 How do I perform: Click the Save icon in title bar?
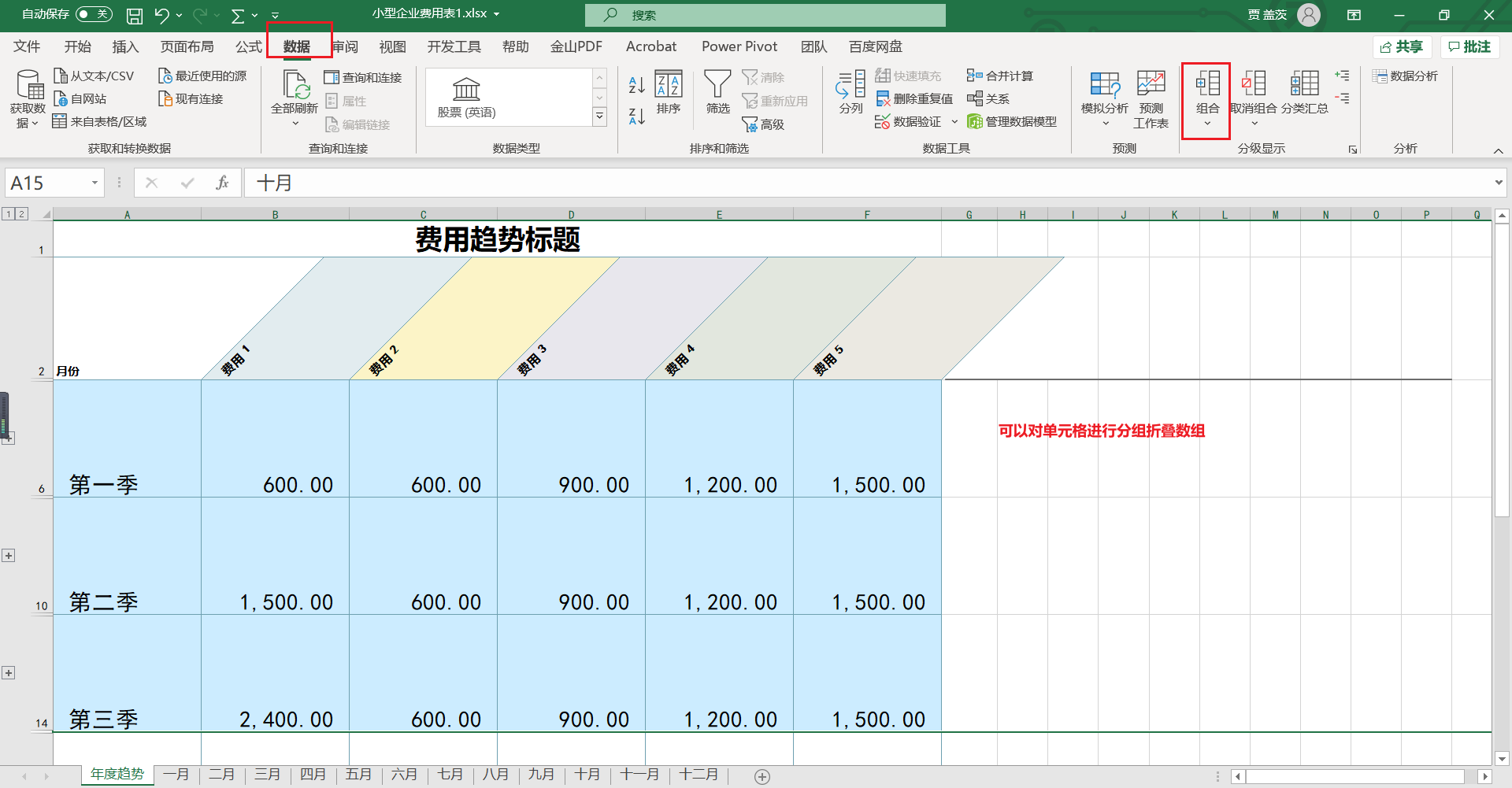tap(135, 15)
